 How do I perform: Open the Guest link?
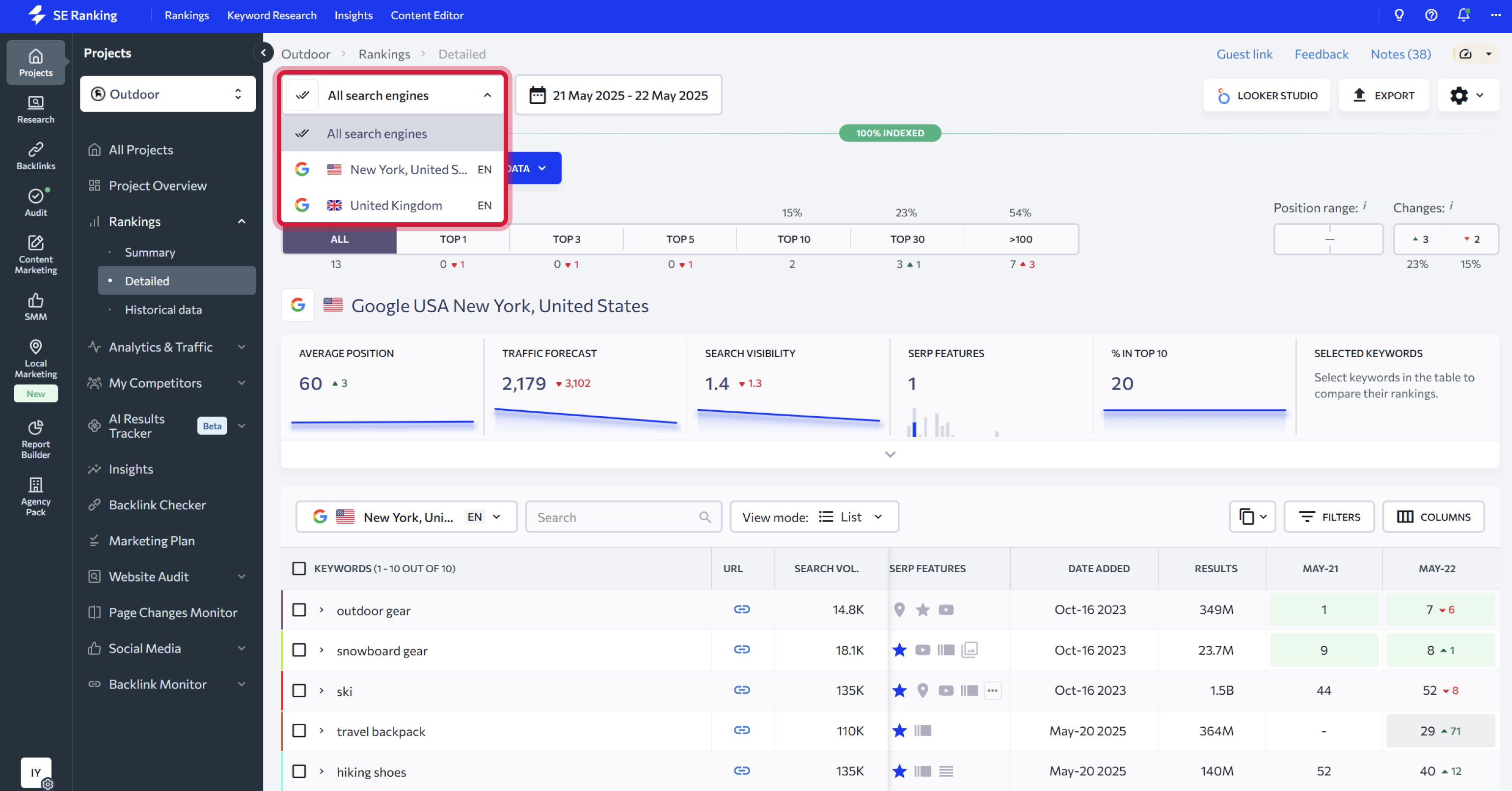1244,54
